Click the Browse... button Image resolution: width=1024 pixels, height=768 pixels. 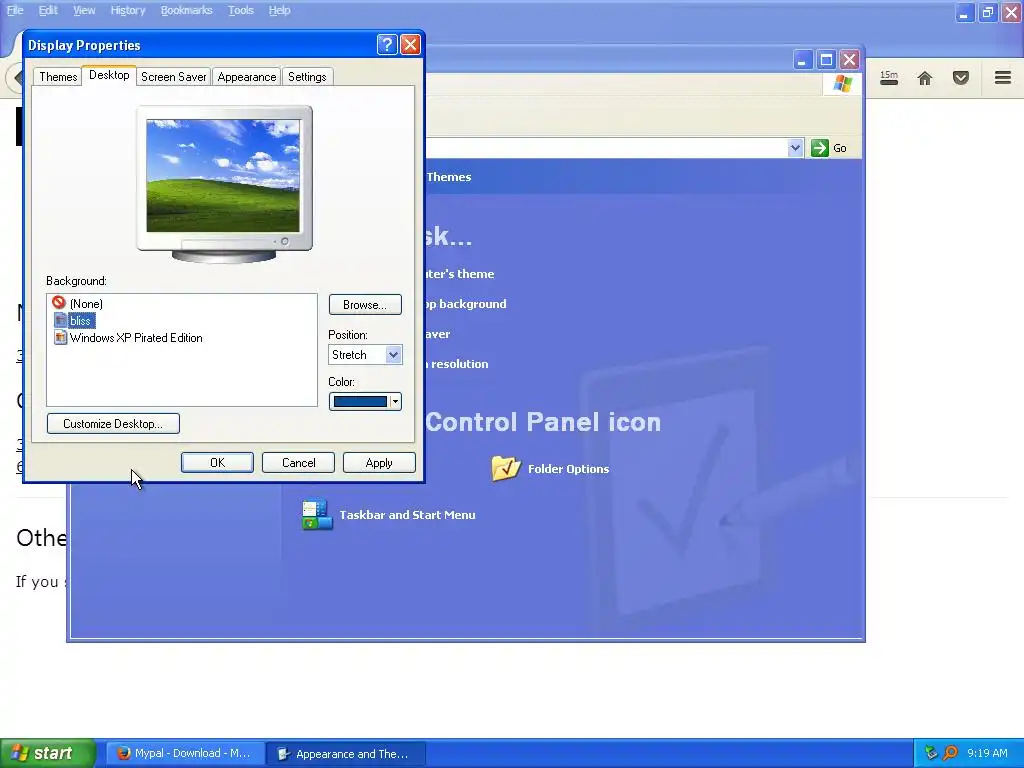coord(365,304)
